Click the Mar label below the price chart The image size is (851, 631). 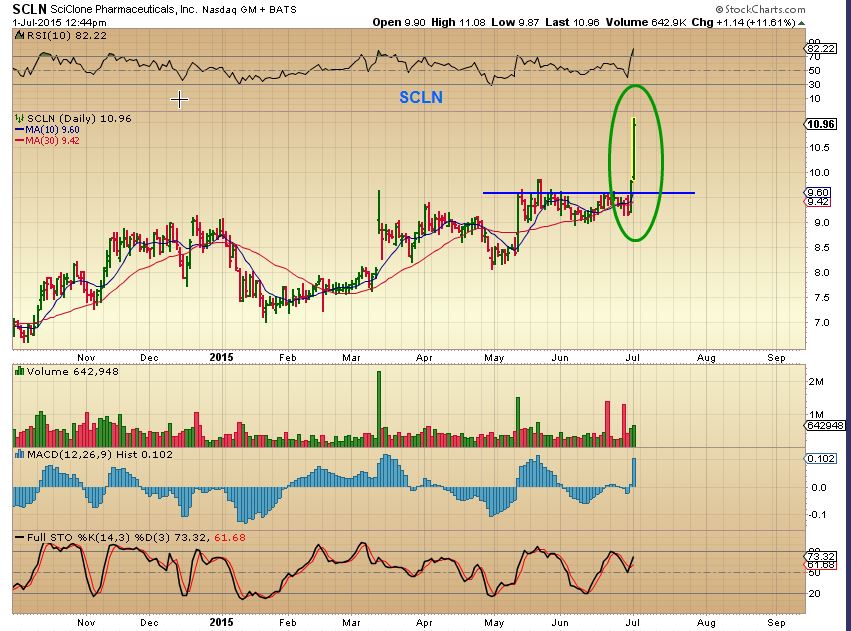[351, 358]
